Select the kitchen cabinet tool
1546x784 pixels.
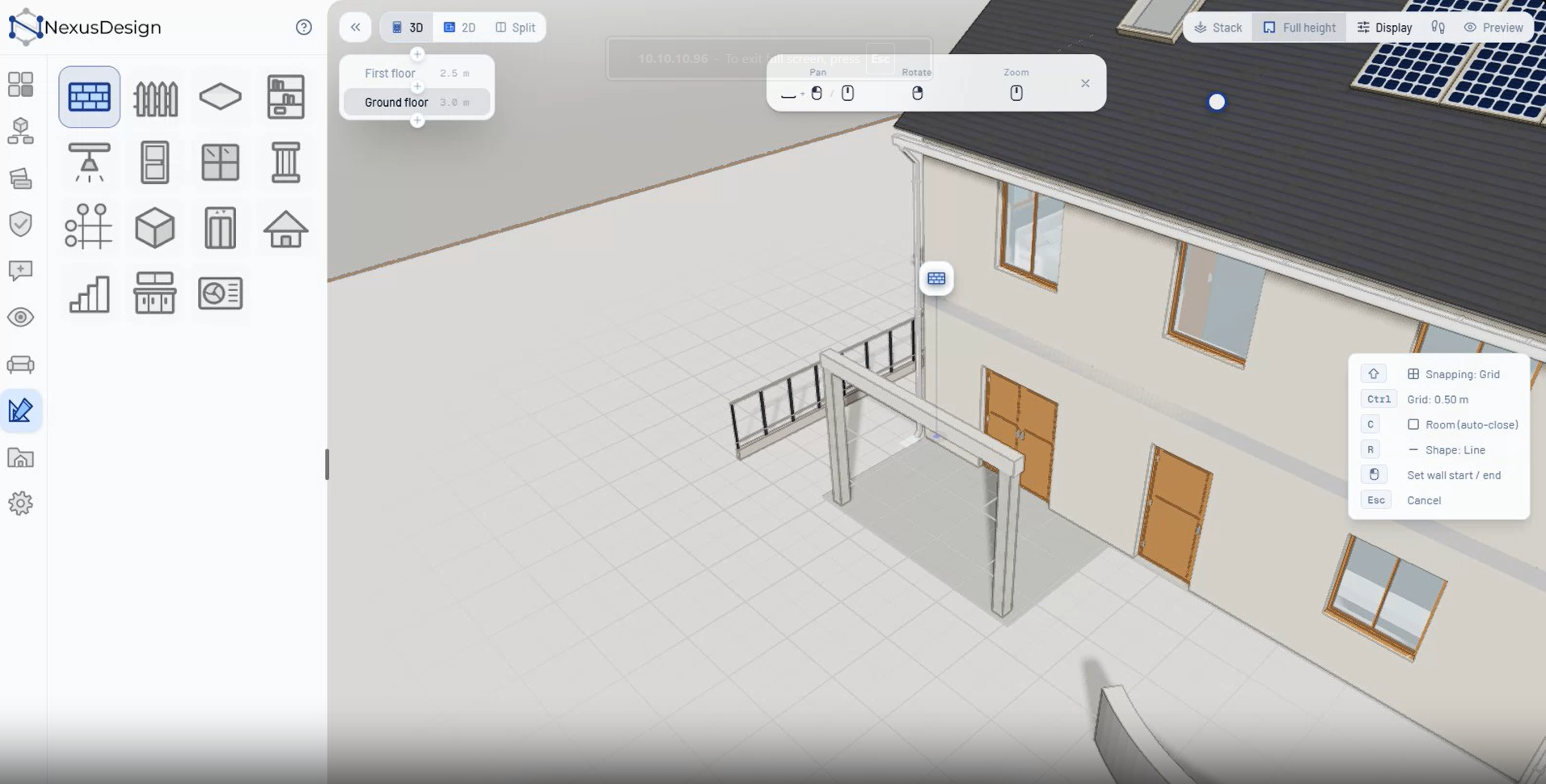(x=155, y=293)
